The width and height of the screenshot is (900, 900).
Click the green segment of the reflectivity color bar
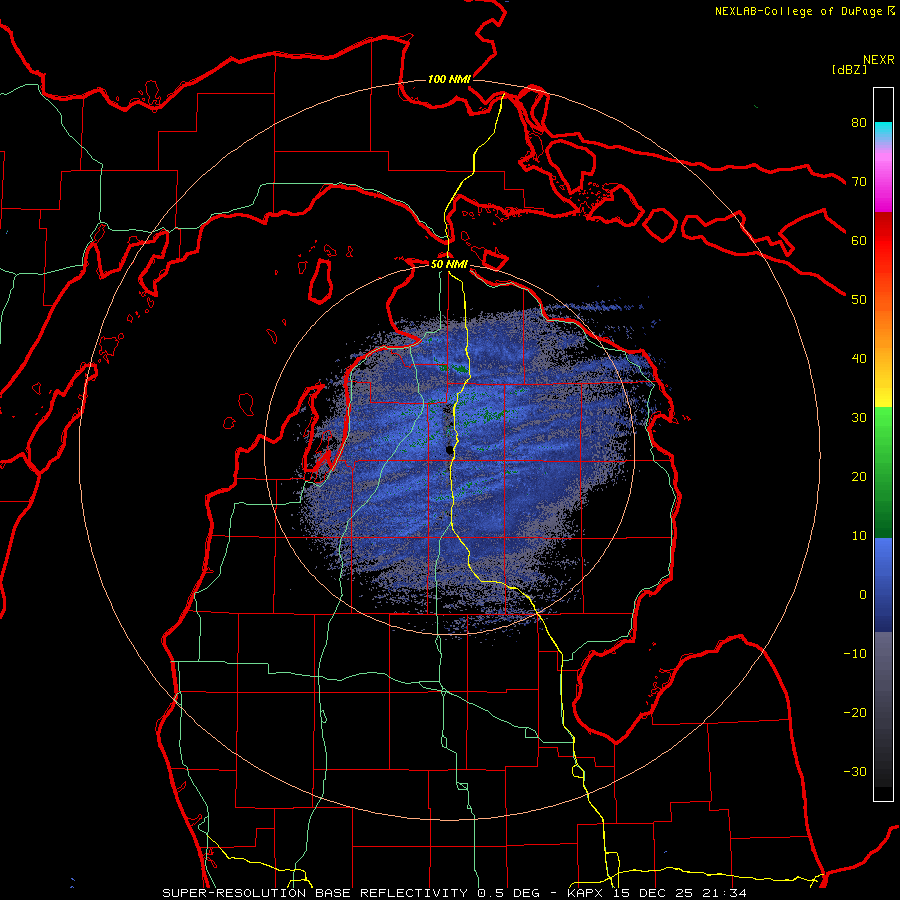(x=883, y=472)
